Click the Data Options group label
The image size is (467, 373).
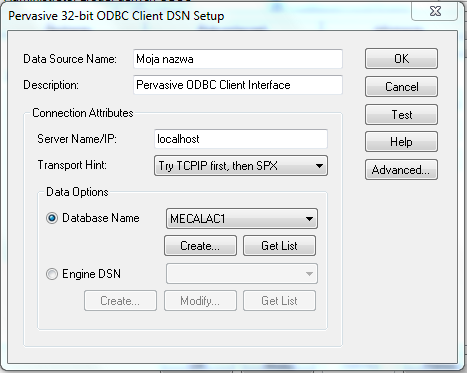(x=77, y=192)
